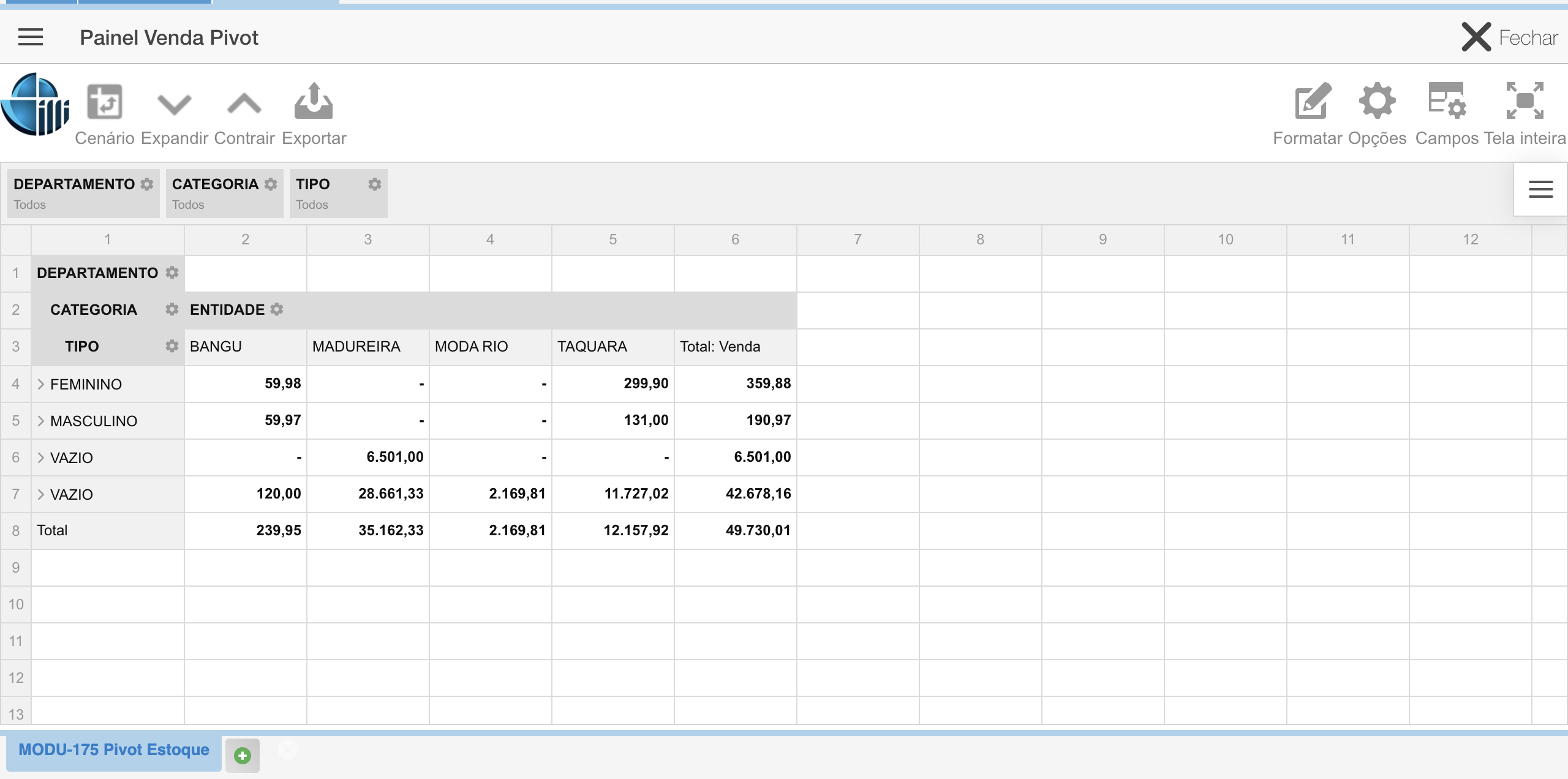The image size is (1568, 779).
Task: Open the Campos fields icon
Action: [x=1447, y=100]
